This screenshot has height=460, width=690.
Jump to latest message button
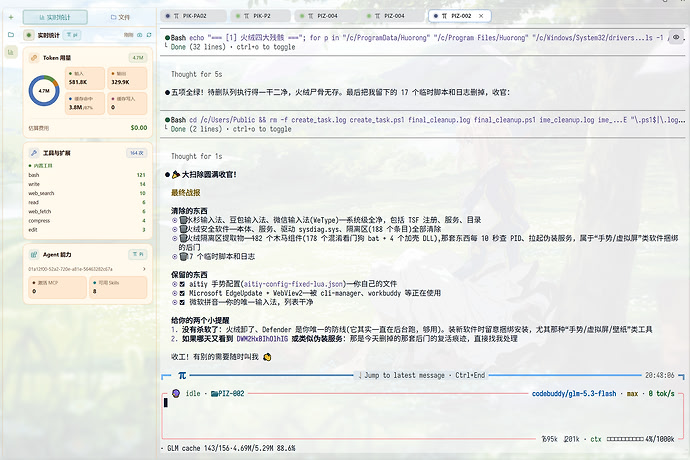tap(422, 375)
